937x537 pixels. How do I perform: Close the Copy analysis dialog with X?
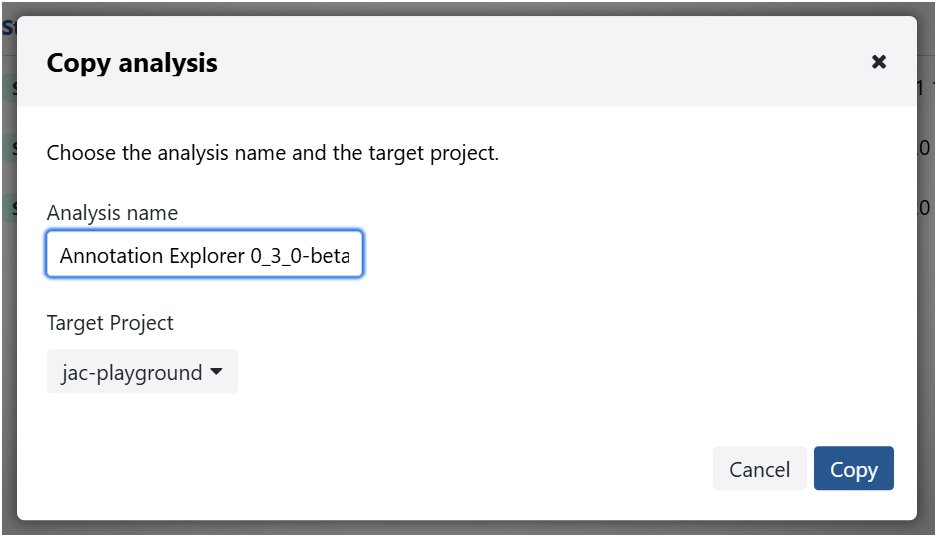point(879,62)
